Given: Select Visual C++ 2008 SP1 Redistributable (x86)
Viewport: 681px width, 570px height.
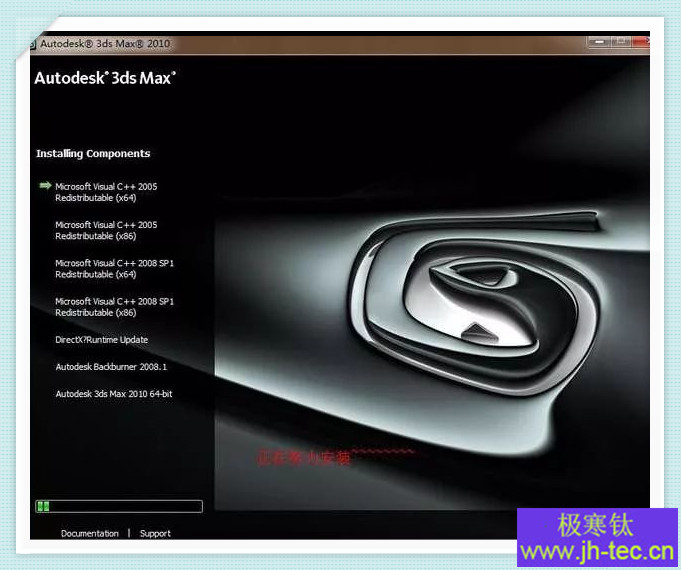Looking at the screenshot, I should [x=114, y=307].
